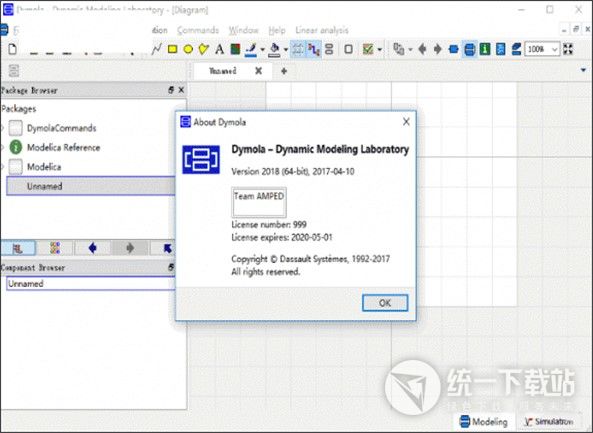
Task: Click the Fill style paint bucket icon
Action: click(275, 50)
